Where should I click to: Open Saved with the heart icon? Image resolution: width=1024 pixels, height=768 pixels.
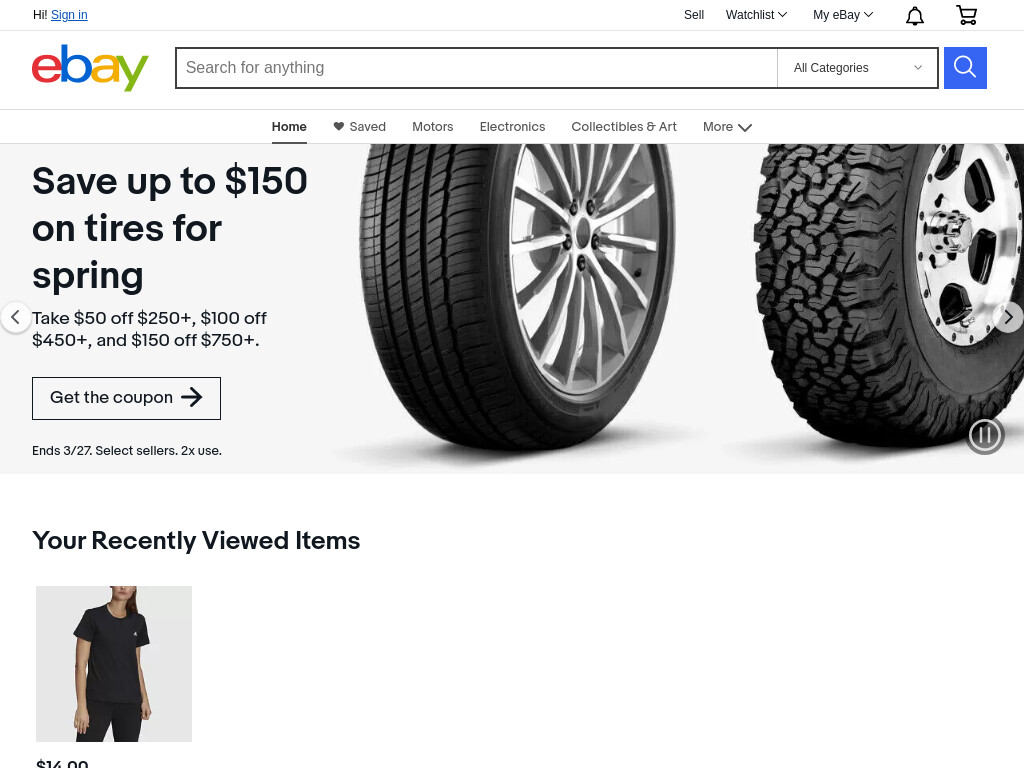pos(359,127)
